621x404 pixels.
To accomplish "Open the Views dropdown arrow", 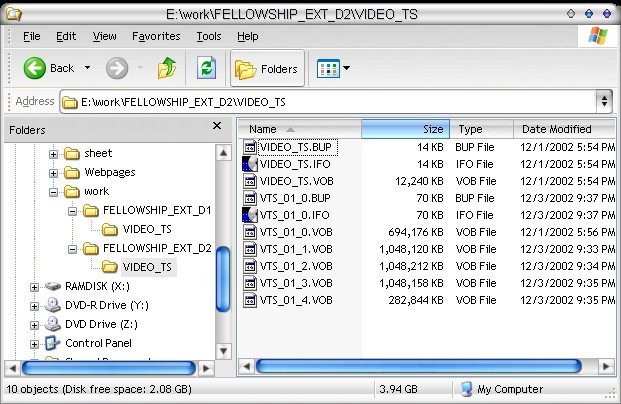I will pos(347,68).
